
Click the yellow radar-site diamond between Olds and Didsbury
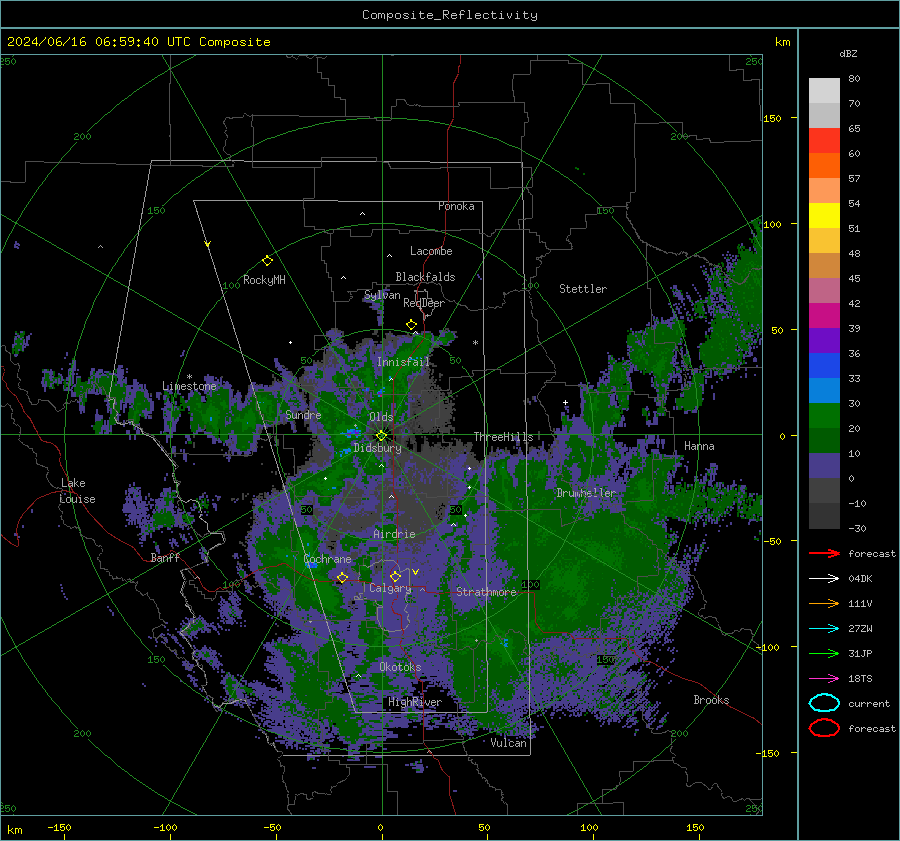point(381,436)
